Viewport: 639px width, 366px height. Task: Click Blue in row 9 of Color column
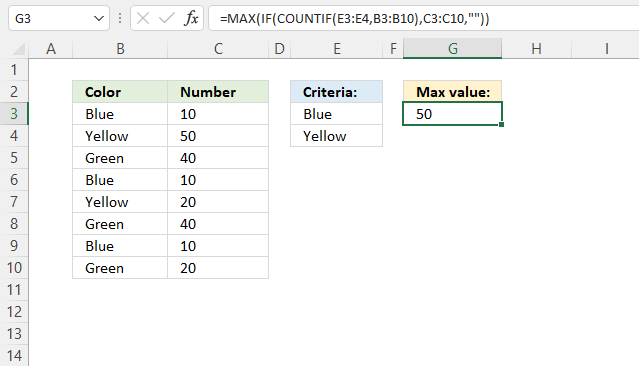tap(120, 246)
